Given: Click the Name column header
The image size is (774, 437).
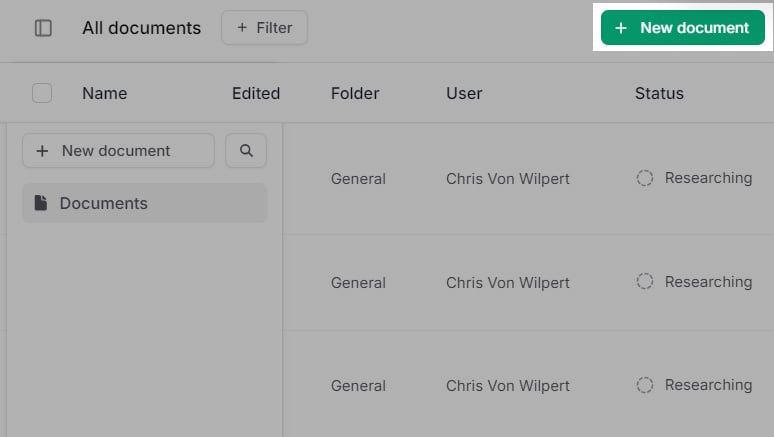Looking at the screenshot, I should click(x=105, y=93).
